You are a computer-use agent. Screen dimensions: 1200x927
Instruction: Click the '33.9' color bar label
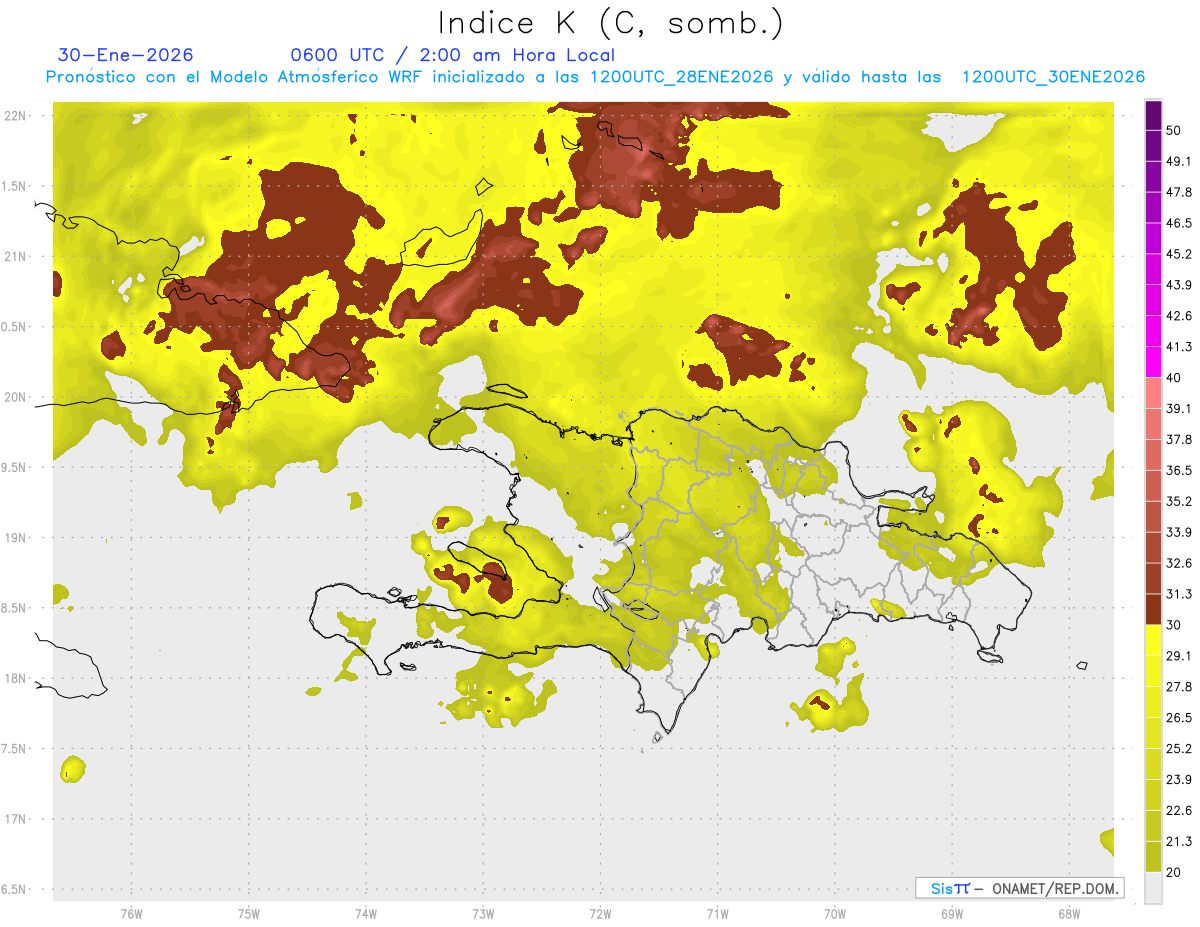click(1179, 532)
